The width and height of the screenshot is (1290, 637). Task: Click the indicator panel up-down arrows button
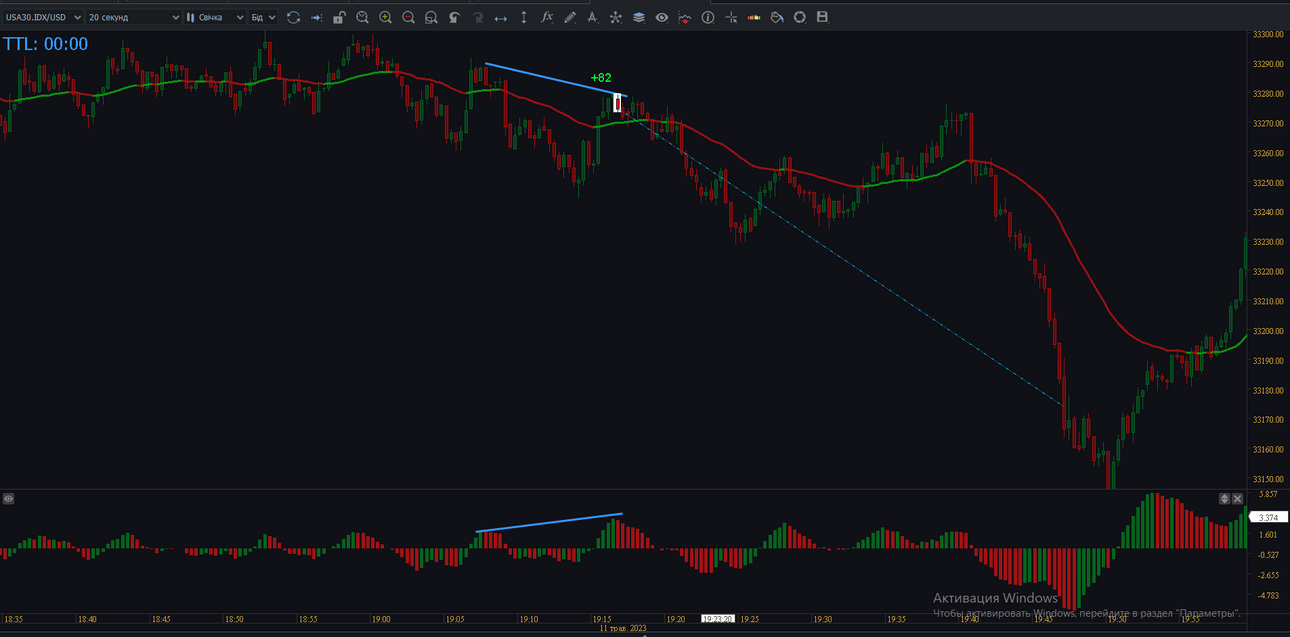tap(1224, 498)
